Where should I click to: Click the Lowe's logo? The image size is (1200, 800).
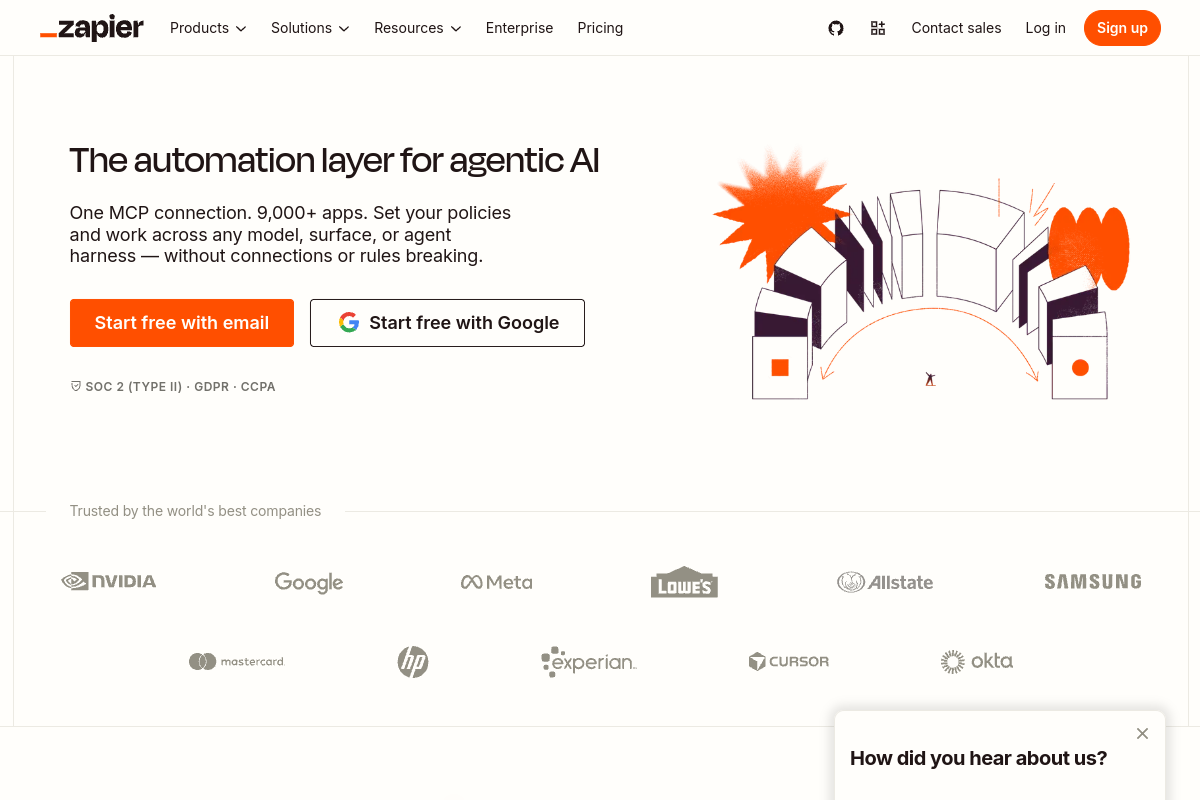pos(684,582)
